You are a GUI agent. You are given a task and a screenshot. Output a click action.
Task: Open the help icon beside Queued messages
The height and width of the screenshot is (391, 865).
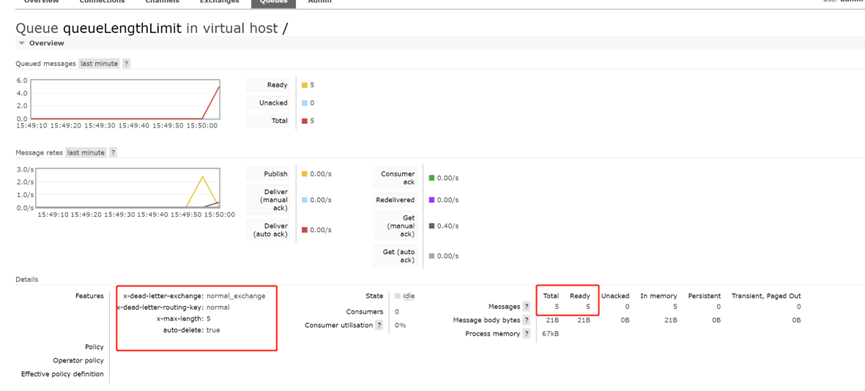click(x=126, y=63)
